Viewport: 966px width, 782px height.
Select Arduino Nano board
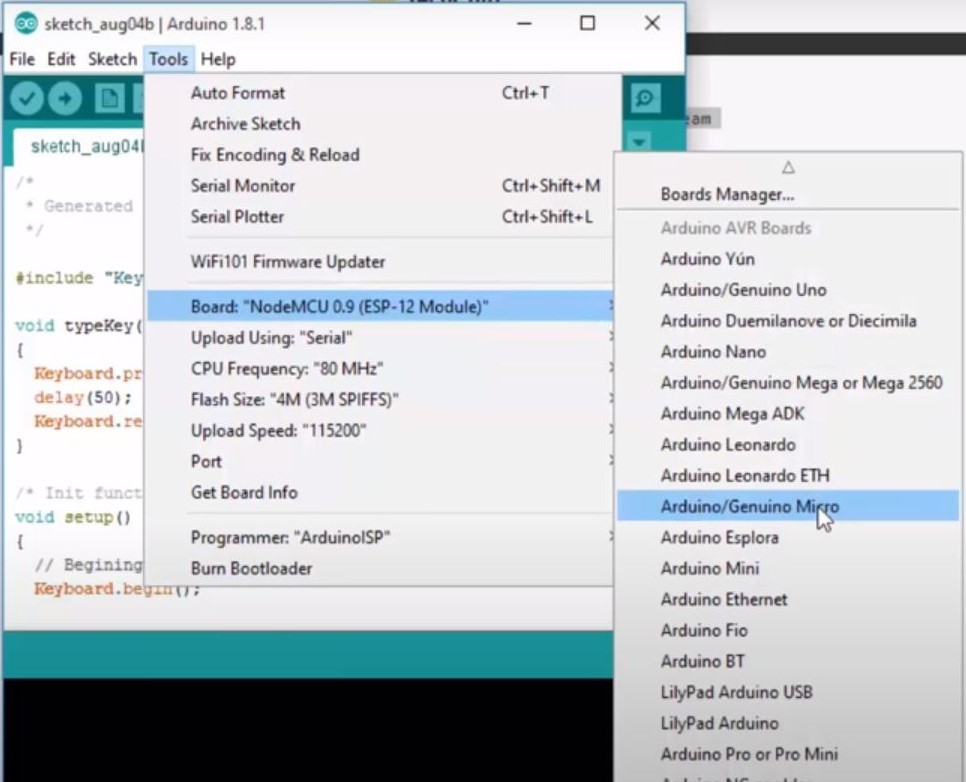click(788, 352)
